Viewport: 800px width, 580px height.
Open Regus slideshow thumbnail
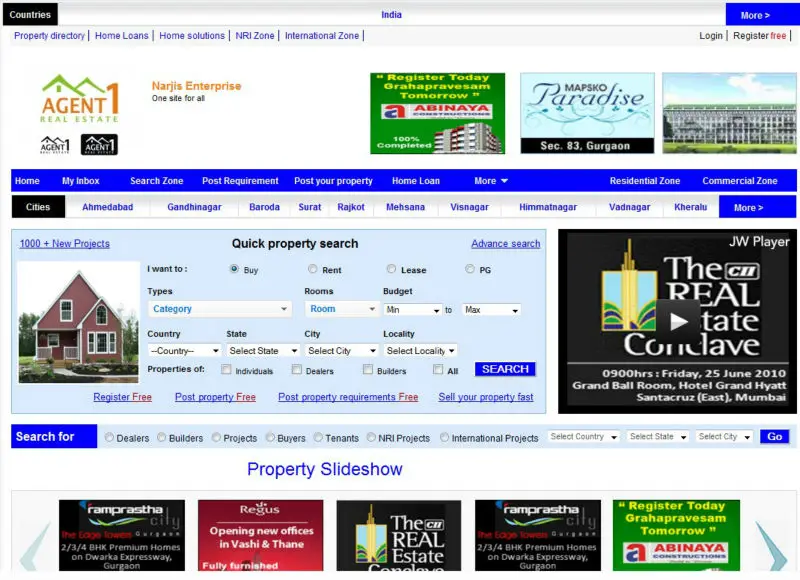coord(261,535)
